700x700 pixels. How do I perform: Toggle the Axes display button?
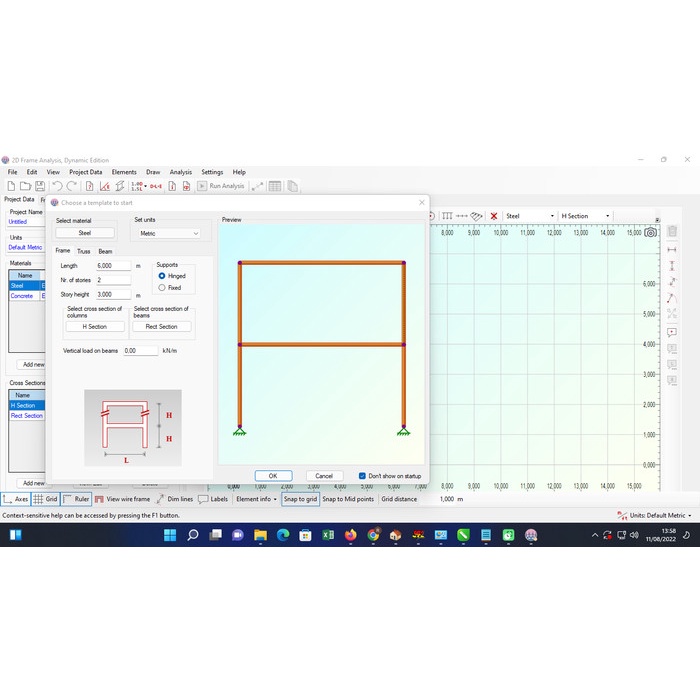coord(16,499)
